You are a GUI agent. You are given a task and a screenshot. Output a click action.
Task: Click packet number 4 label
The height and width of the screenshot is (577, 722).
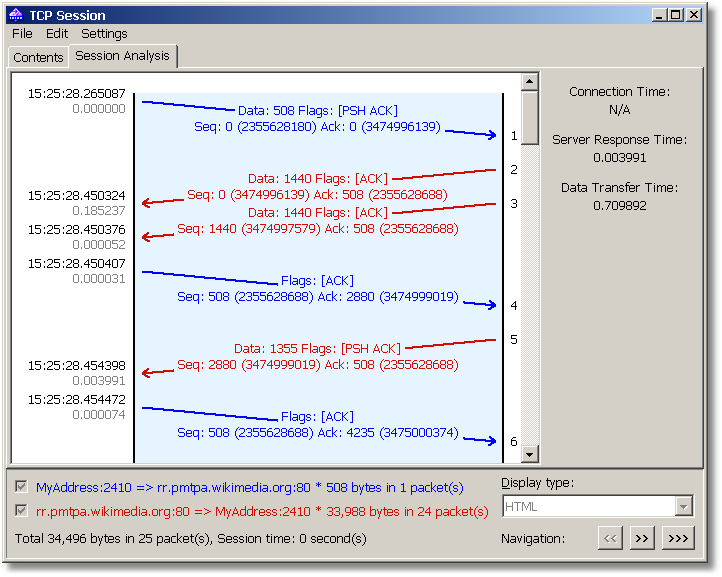[x=514, y=305]
